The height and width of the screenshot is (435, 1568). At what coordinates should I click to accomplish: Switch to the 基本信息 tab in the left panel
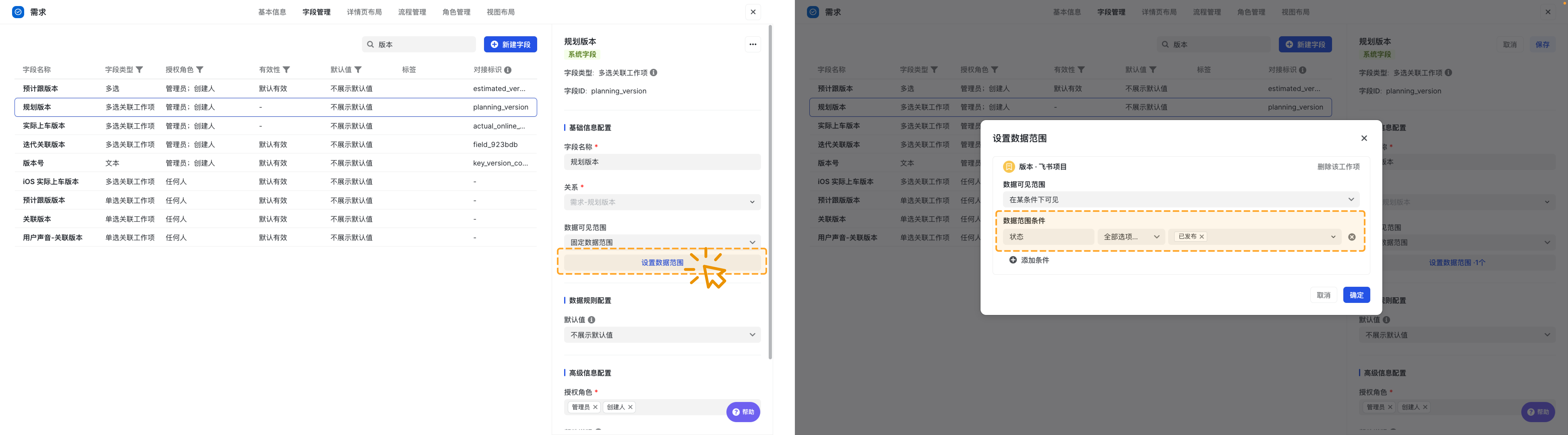point(272,12)
